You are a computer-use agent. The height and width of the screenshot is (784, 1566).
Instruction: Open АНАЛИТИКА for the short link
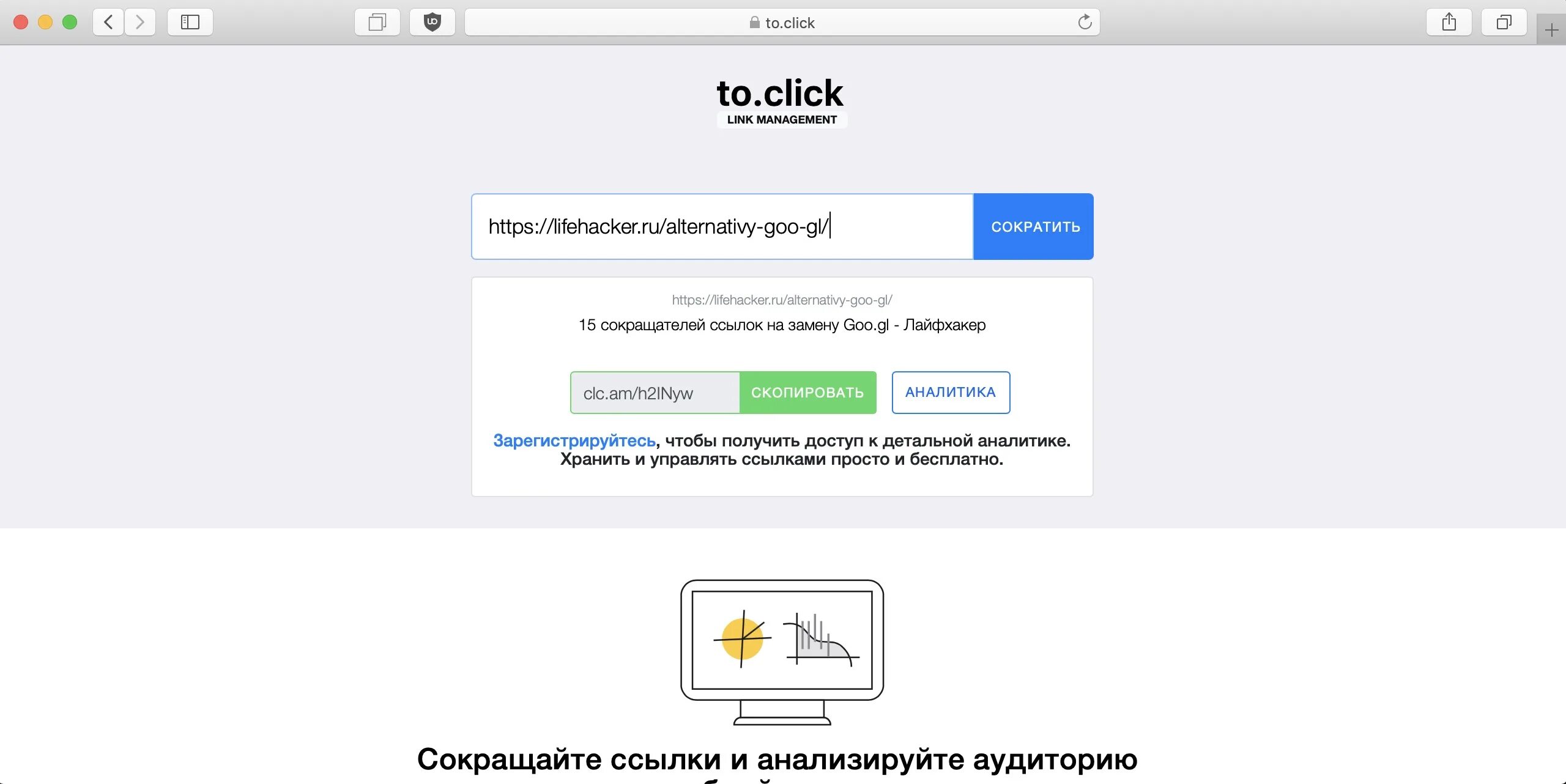(951, 393)
